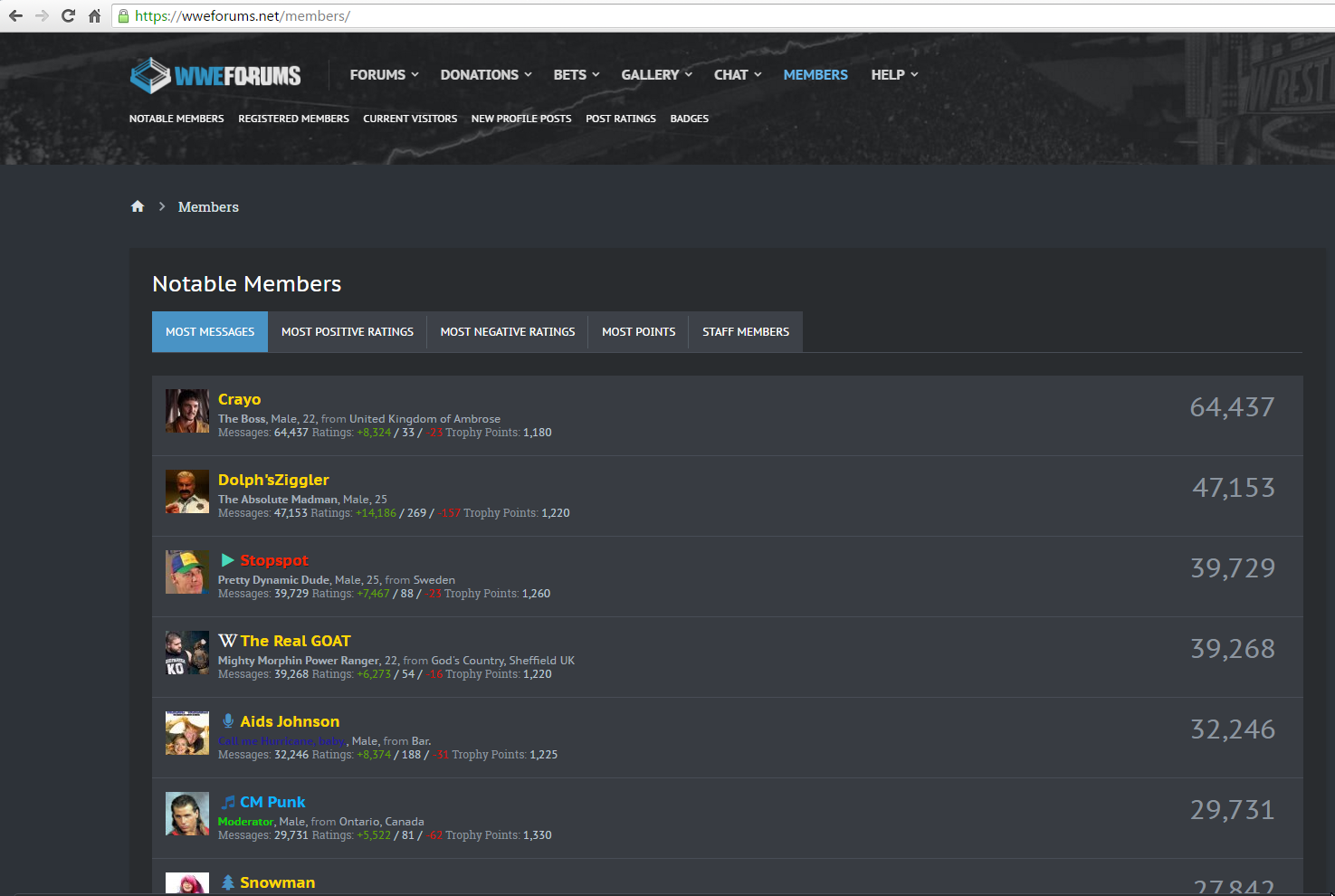This screenshot has height=896, width=1335.
Task: Click the WWEForums logo
Action: pyautogui.click(x=215, y=76)
